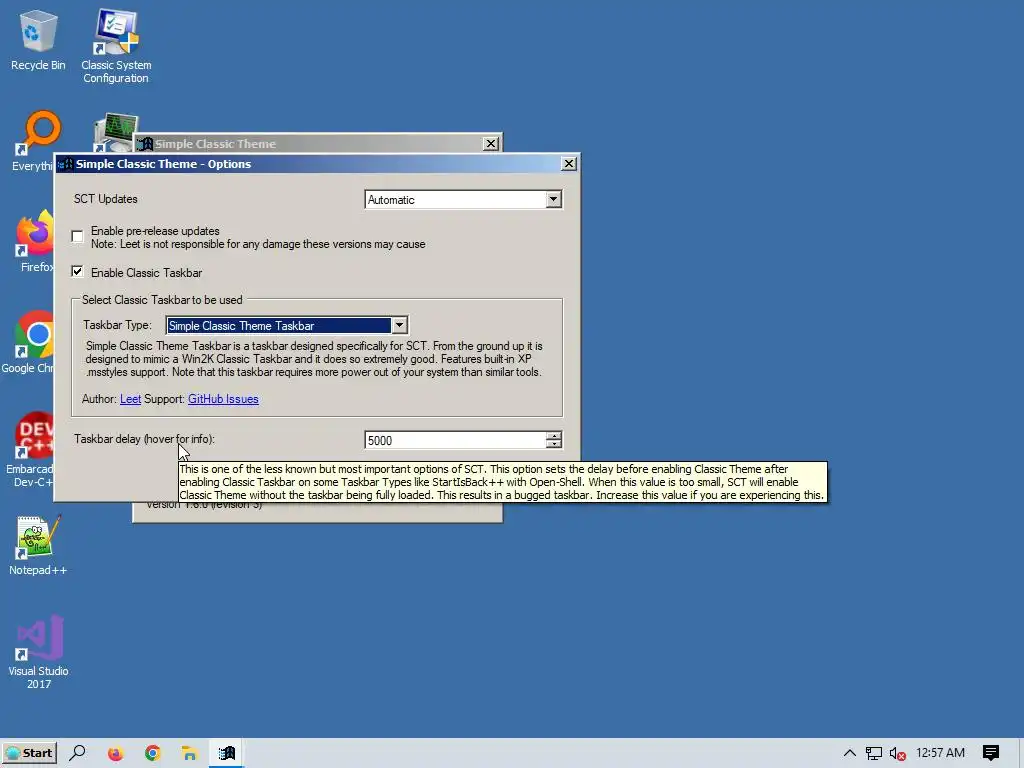Click the Taskbar delay (hover for info) label
Screen dimensions: 1024x768
click(x=144, y=439)
